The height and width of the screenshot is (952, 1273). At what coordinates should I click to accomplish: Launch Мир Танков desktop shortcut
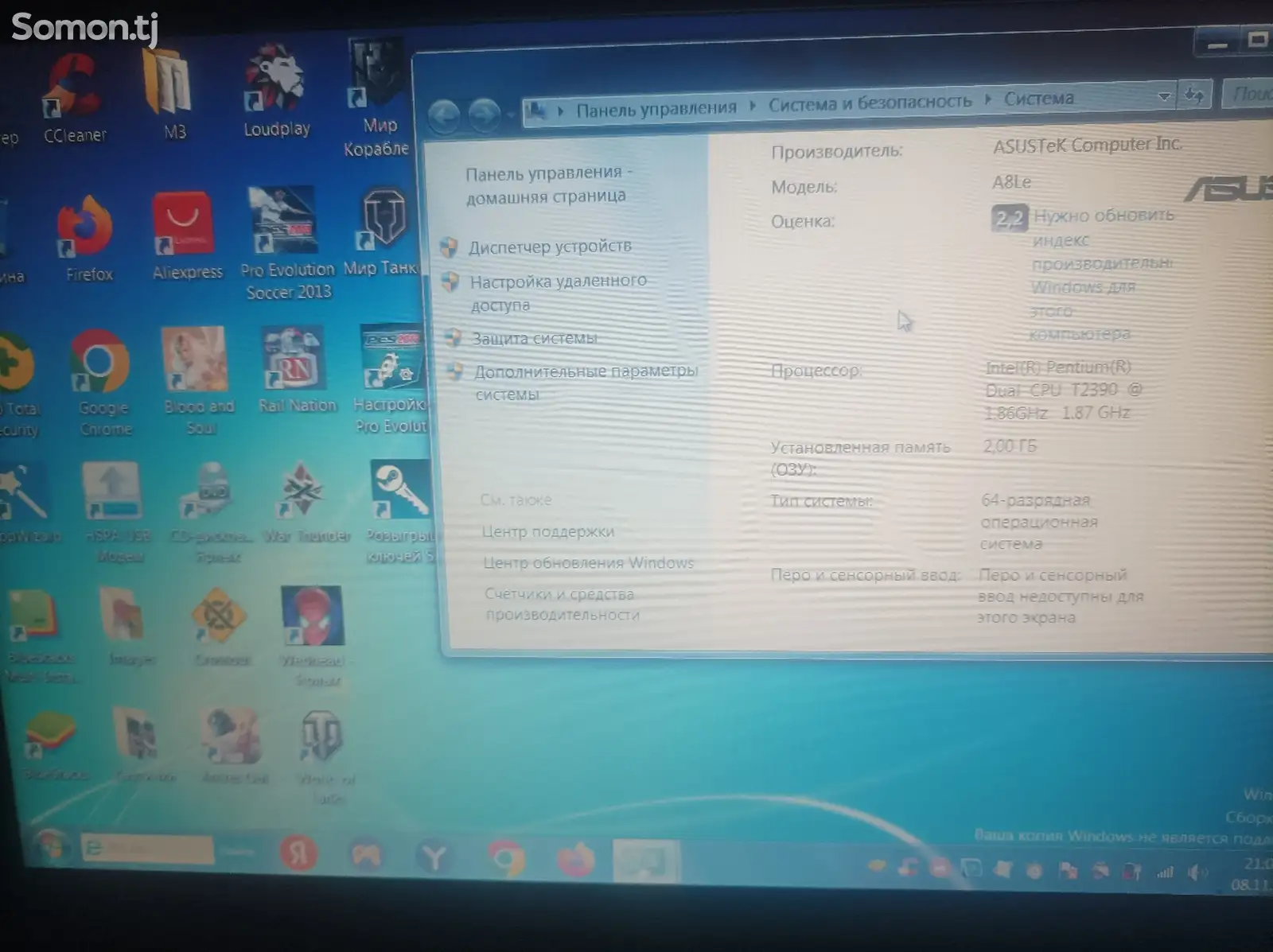381,233
